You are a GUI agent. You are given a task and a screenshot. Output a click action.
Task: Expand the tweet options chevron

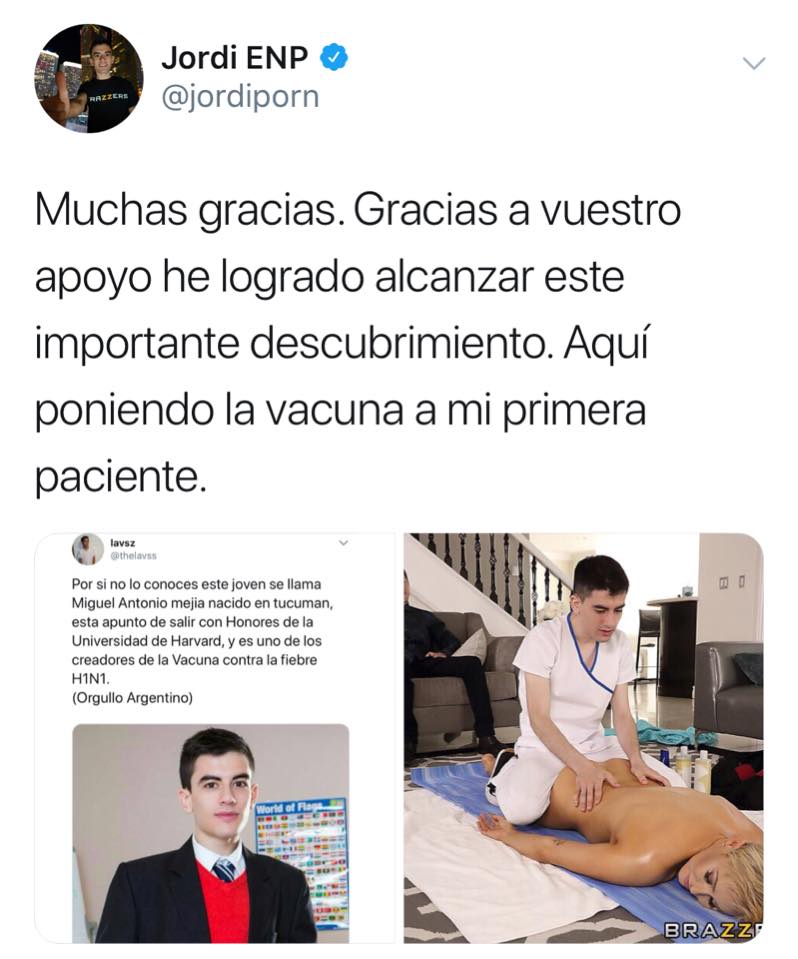(x=753, y=63)
